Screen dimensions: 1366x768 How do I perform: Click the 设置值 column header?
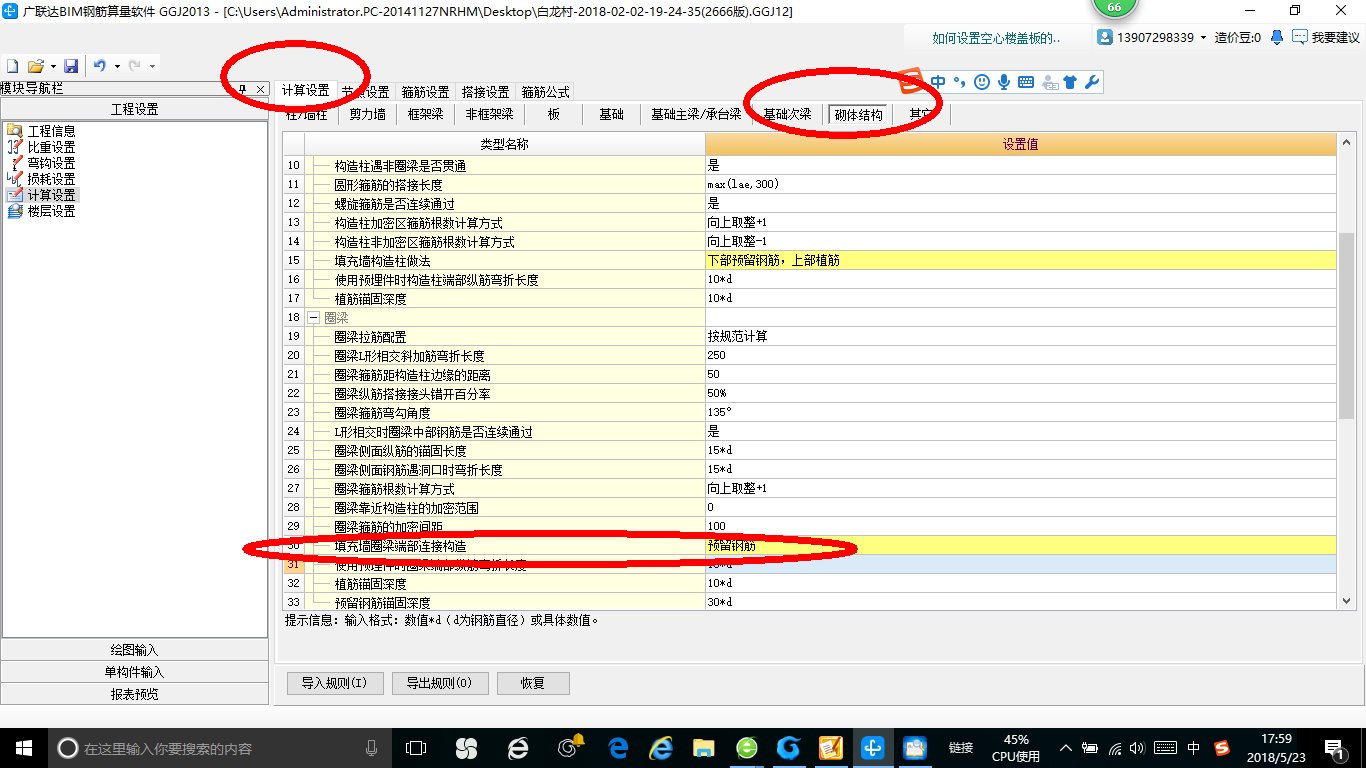click(x=1020, y=144)
